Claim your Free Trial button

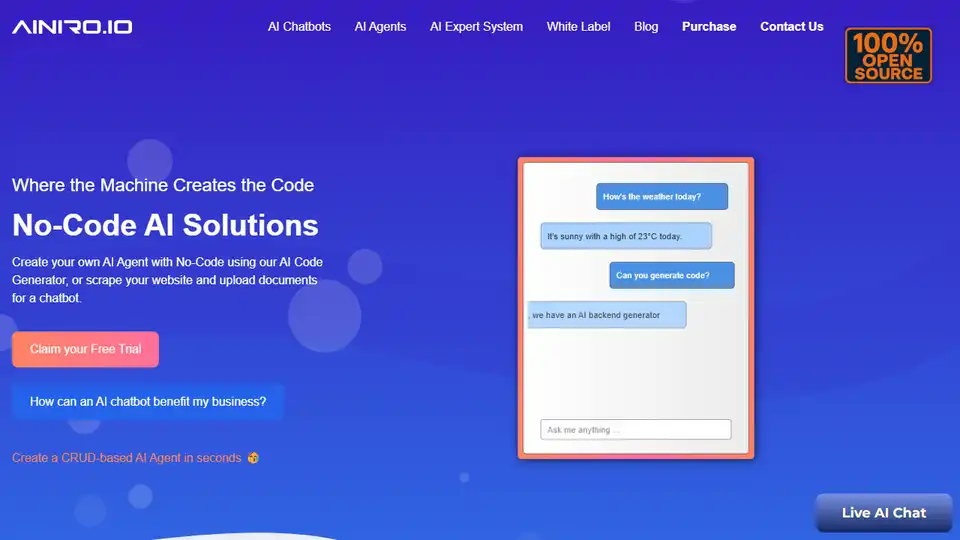pyautogui.click(x=85, y=349)
